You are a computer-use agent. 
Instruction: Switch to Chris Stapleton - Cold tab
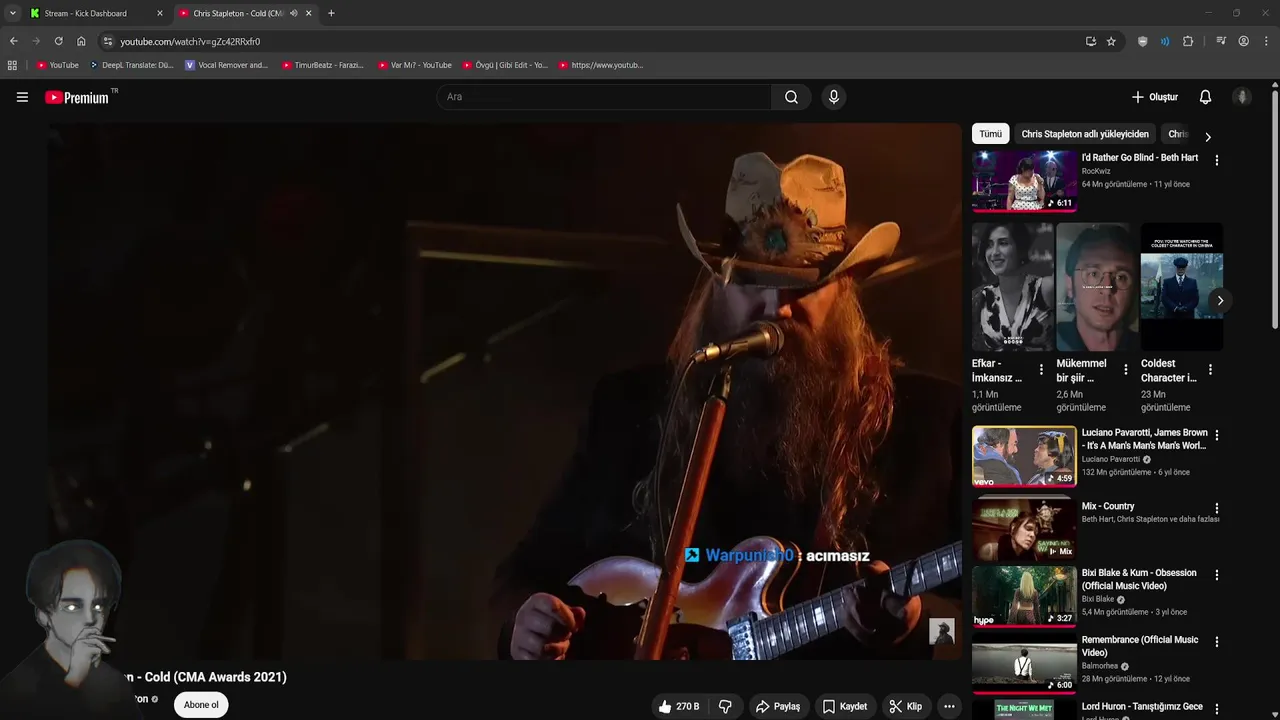(x=245, y=13)
